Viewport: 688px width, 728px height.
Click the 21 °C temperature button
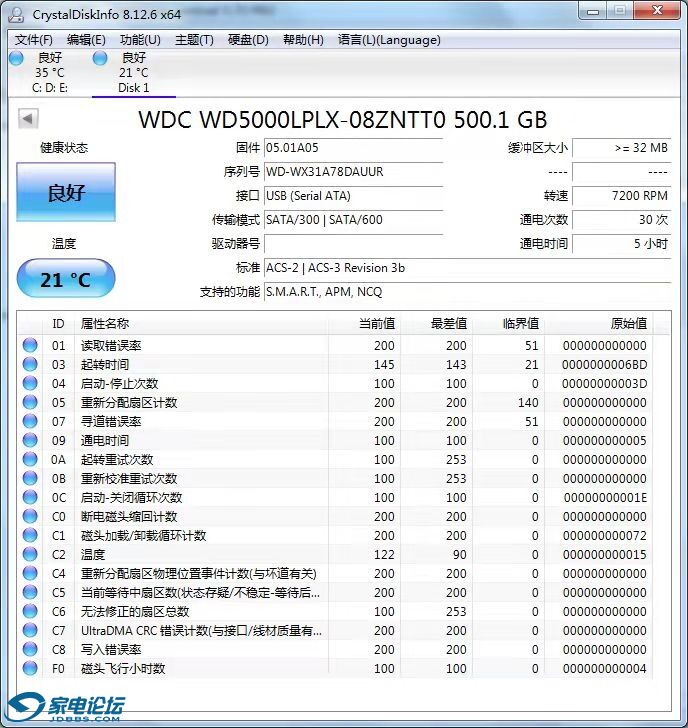(66, 279)
